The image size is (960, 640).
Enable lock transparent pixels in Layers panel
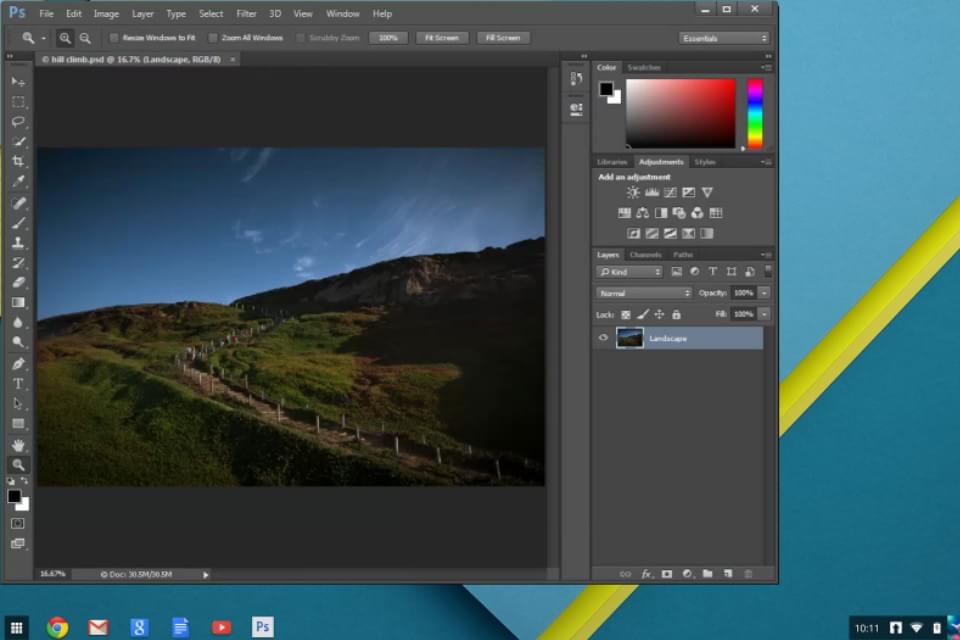point(626,314)
